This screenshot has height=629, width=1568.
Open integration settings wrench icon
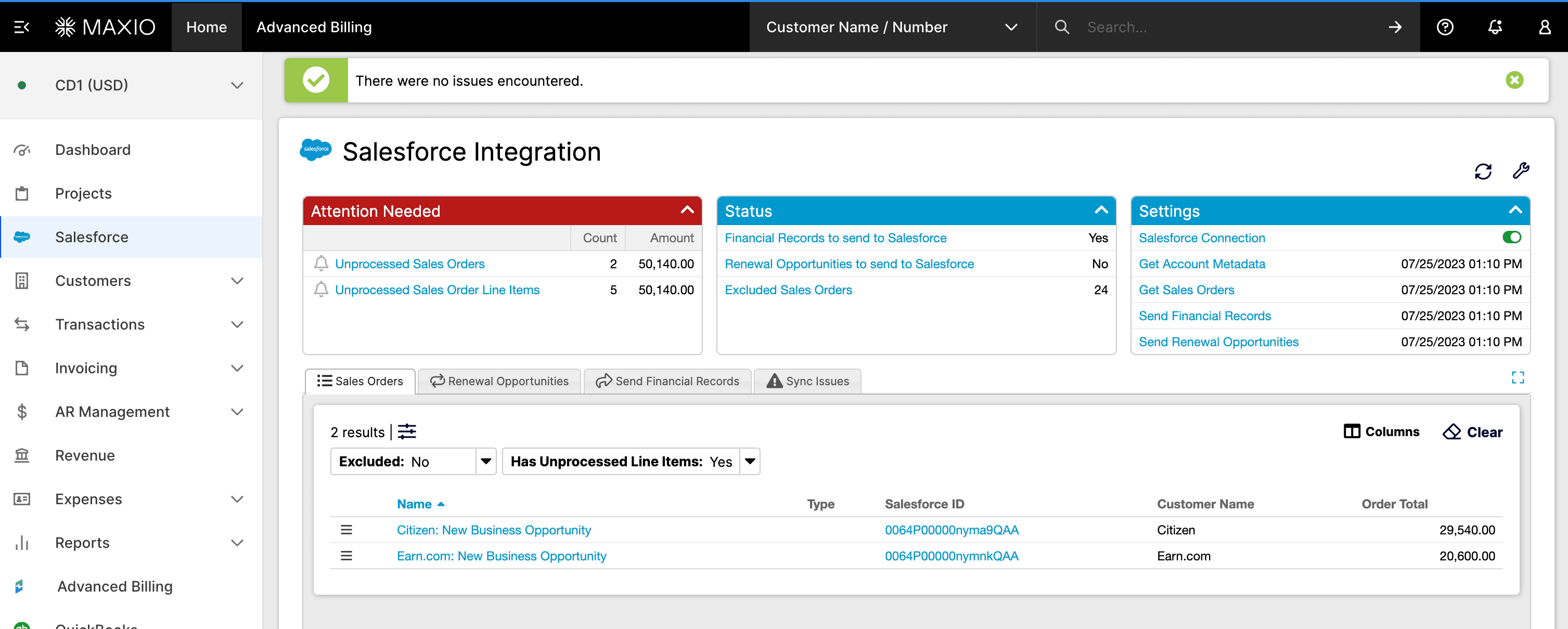coord(1521,171)
